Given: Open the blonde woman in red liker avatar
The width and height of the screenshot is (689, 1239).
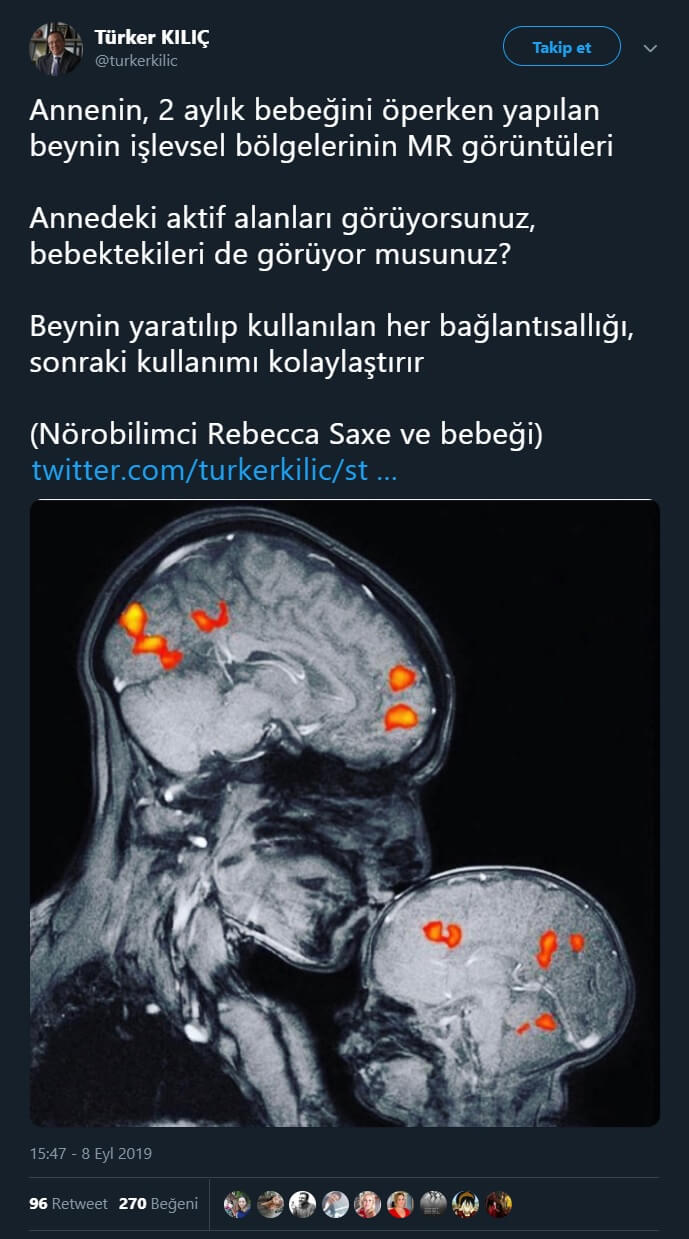Looking at the screenshot, I should (368, 1204).
